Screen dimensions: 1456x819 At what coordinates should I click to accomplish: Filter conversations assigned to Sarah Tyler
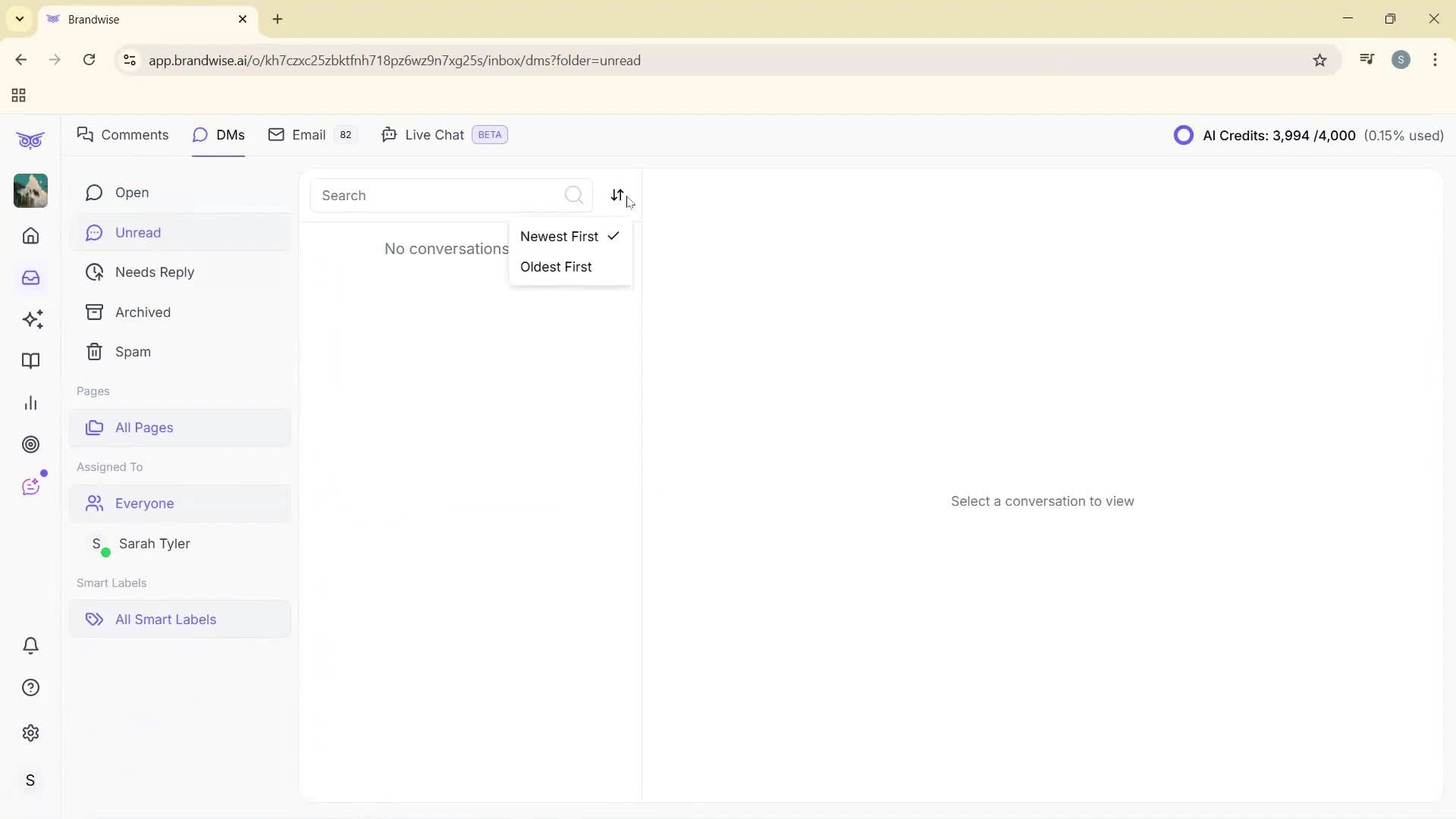tap(155, 543)
